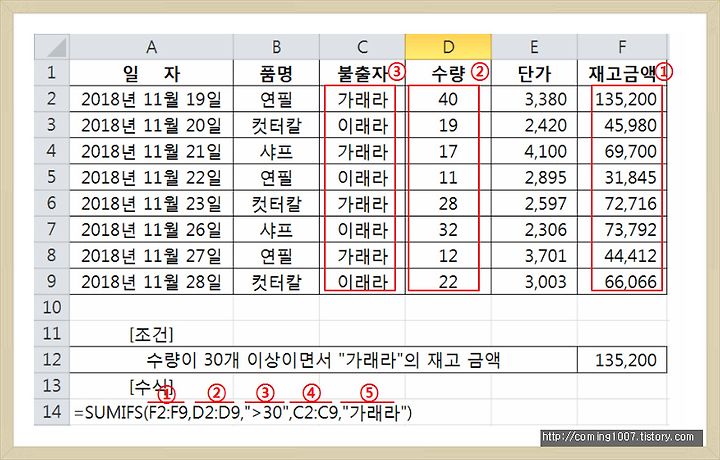Screen dimensions: 720x460
Task: Click 컷터칼 in row 9
Action: tap(276, 281)
